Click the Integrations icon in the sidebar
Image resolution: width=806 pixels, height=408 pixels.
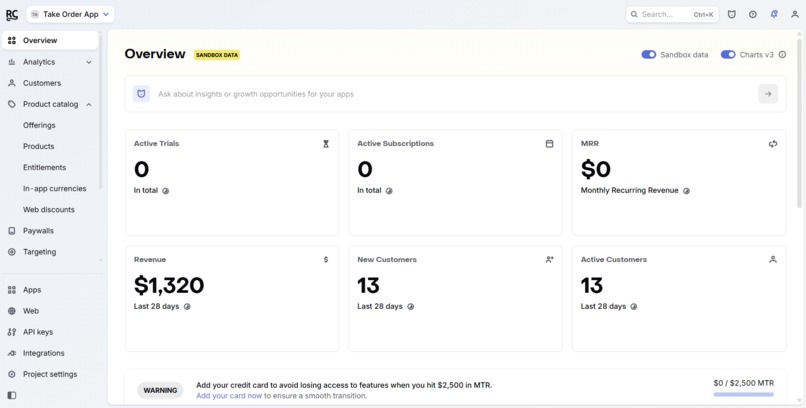point(12,353)
